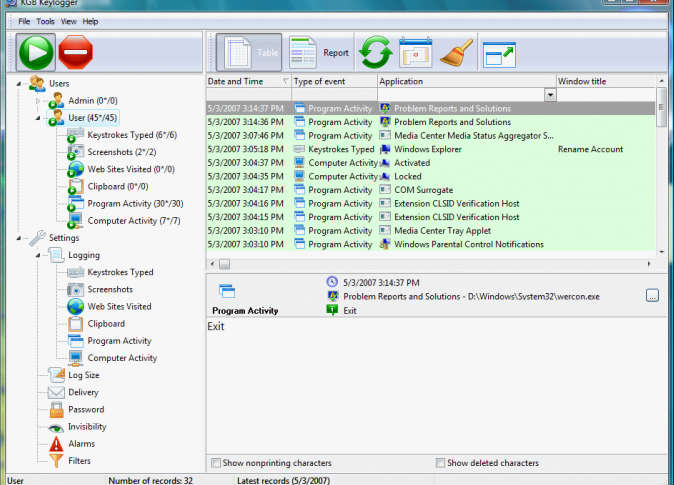Select Invisibility settings eye item

click(86, 427)
